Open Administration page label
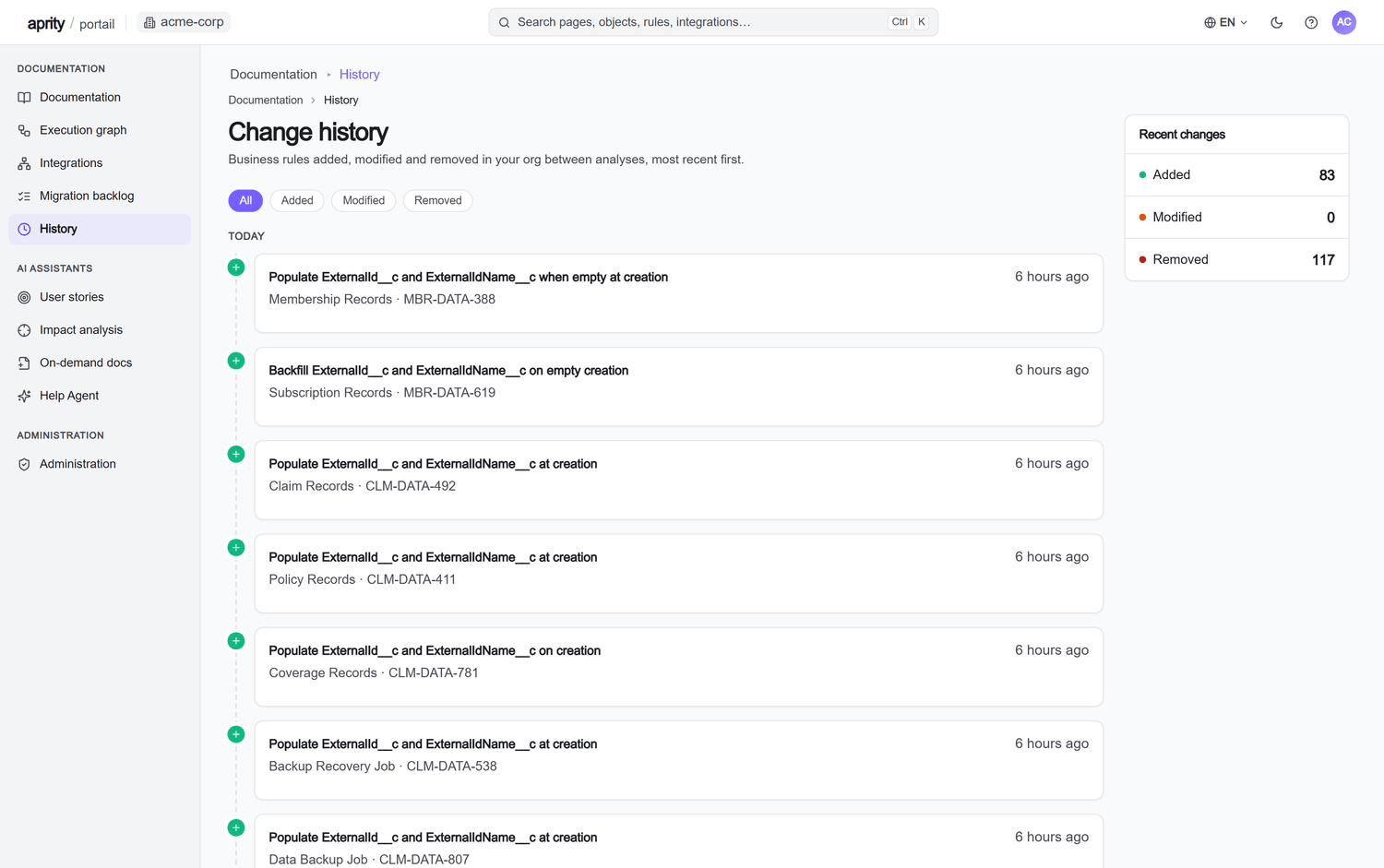The image size is (1384, 868). pyautogui.click(x=78, y=464)
